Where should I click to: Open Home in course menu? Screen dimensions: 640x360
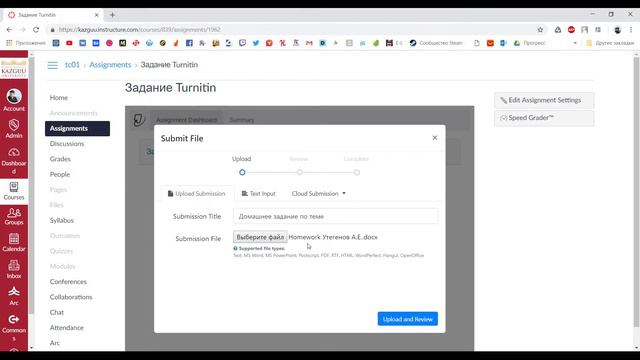(x=59, y=98)
